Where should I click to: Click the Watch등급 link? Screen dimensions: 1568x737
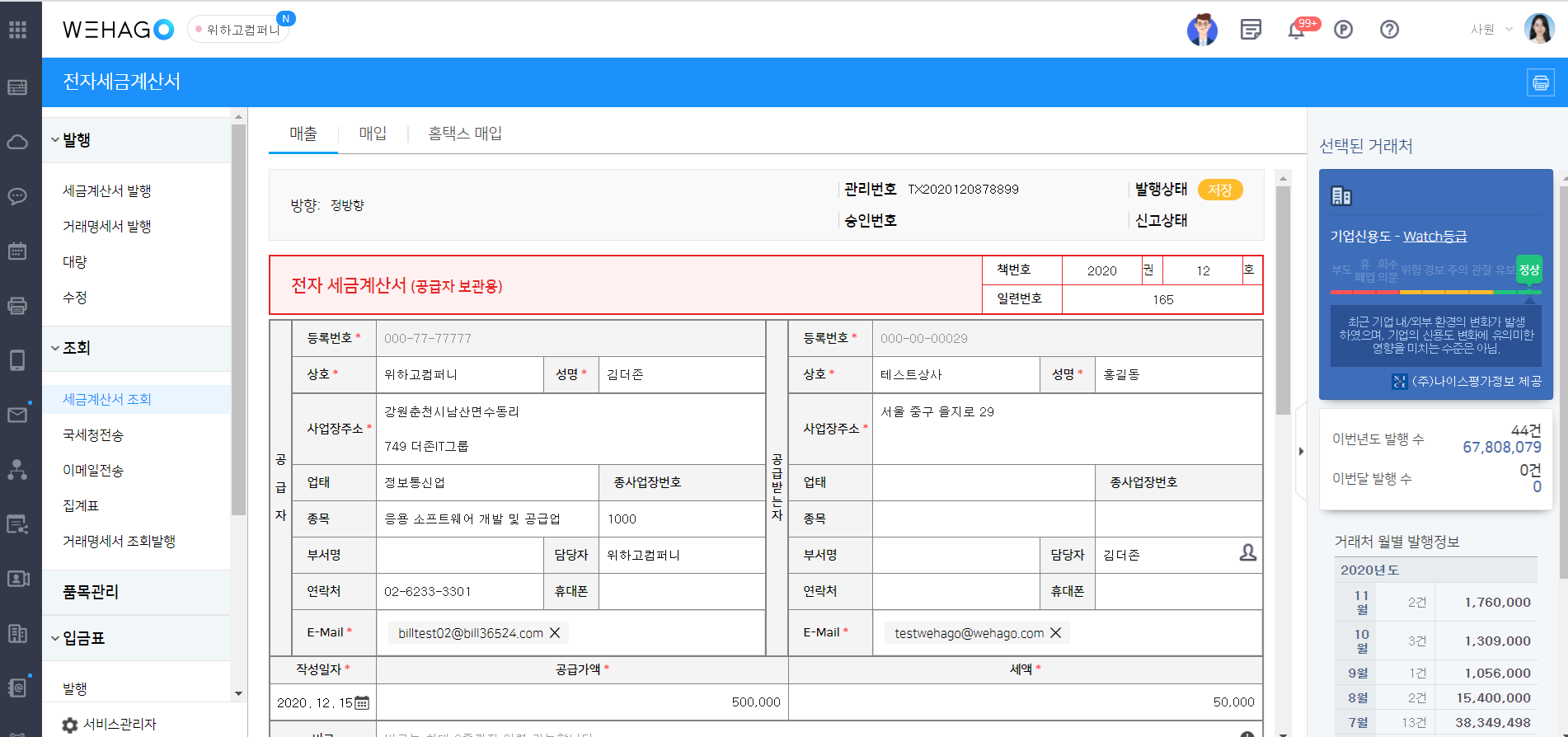[x=1435, y=237]
